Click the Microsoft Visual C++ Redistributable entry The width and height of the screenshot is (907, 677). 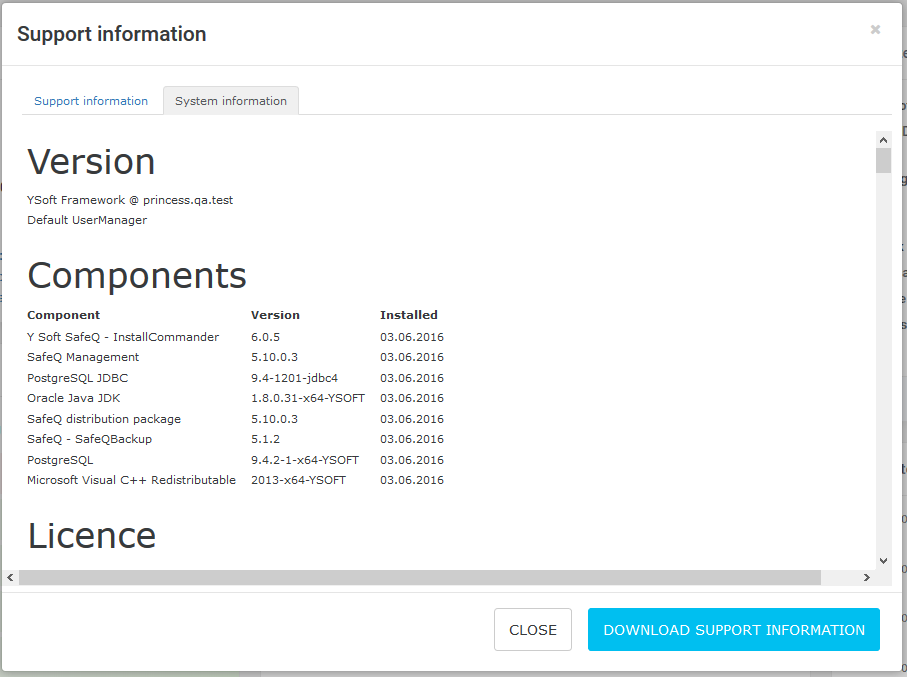(131, 480)
